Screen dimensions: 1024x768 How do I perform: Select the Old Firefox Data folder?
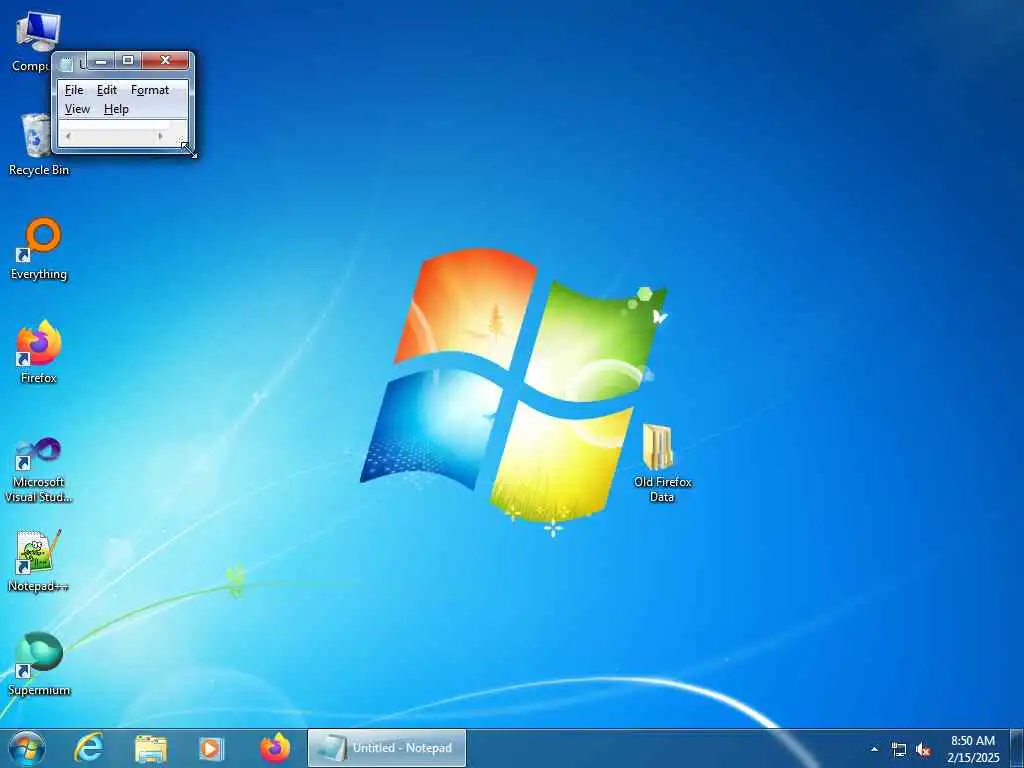click(662, 462)
